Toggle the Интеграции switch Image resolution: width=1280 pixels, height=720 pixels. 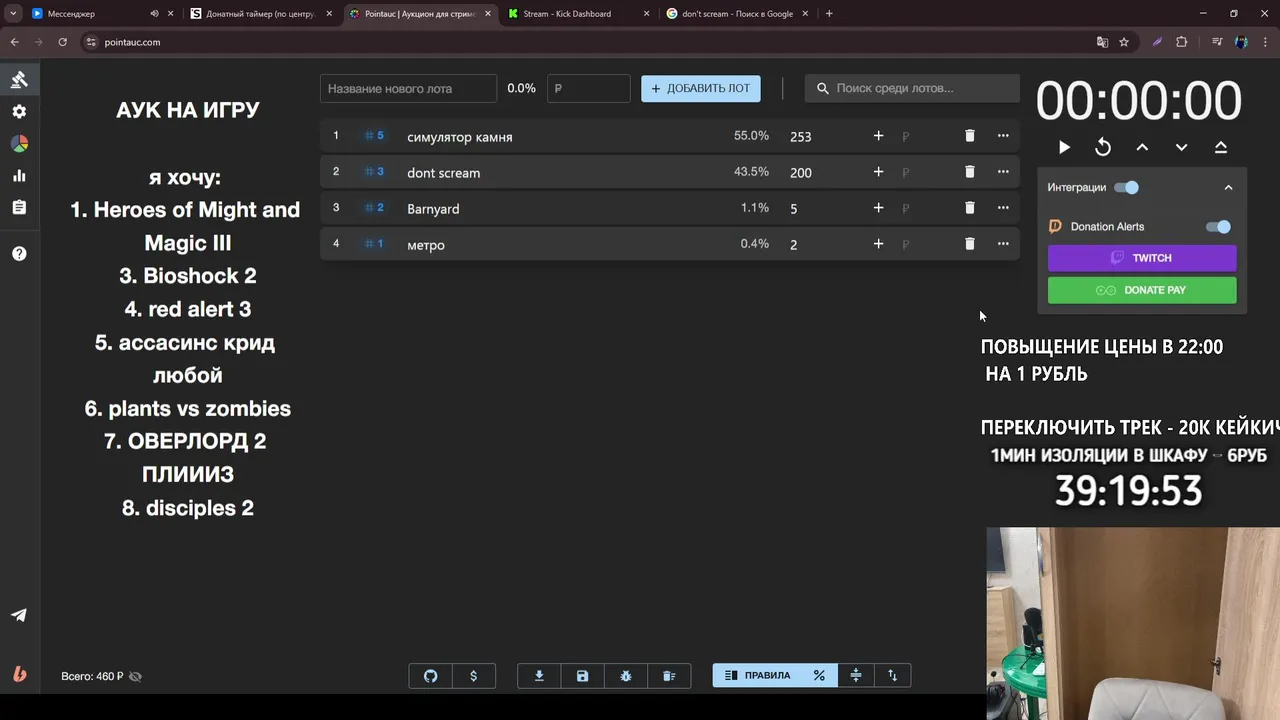point(1127,187)
